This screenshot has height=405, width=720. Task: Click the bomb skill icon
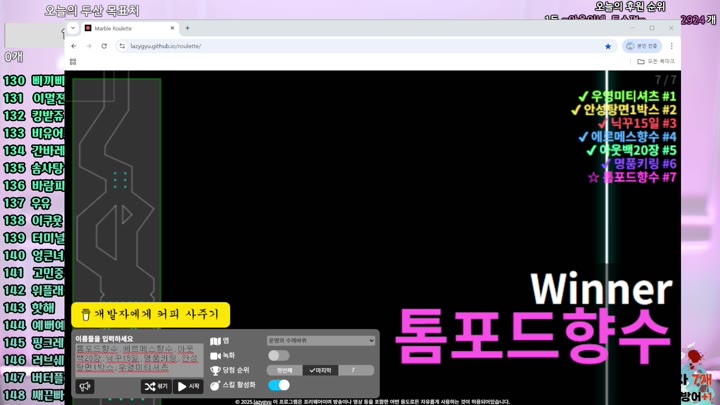[x=215, y=385]
